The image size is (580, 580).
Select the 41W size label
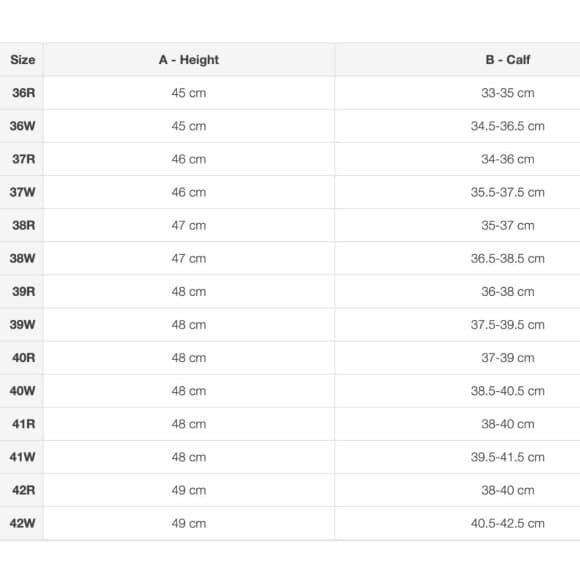(x=23, y=457)
